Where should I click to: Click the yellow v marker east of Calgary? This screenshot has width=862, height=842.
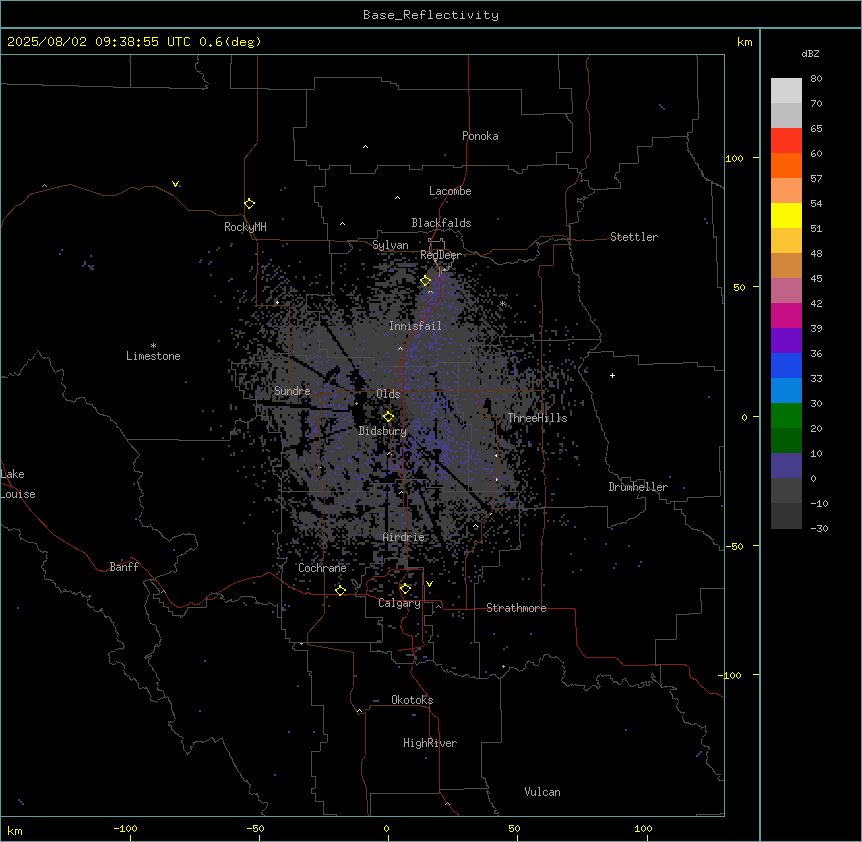pyautogui.click(x=429, y=584)
